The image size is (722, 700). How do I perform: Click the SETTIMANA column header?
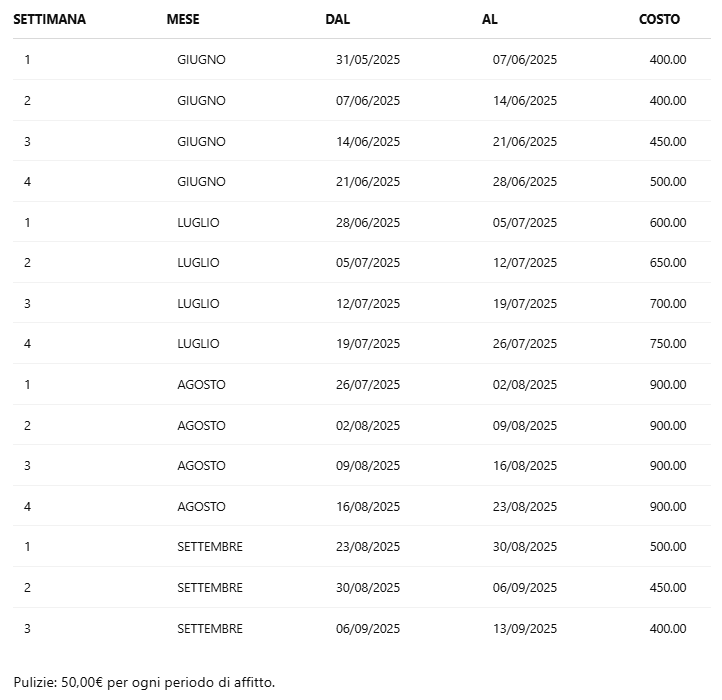tap(49, 19)
